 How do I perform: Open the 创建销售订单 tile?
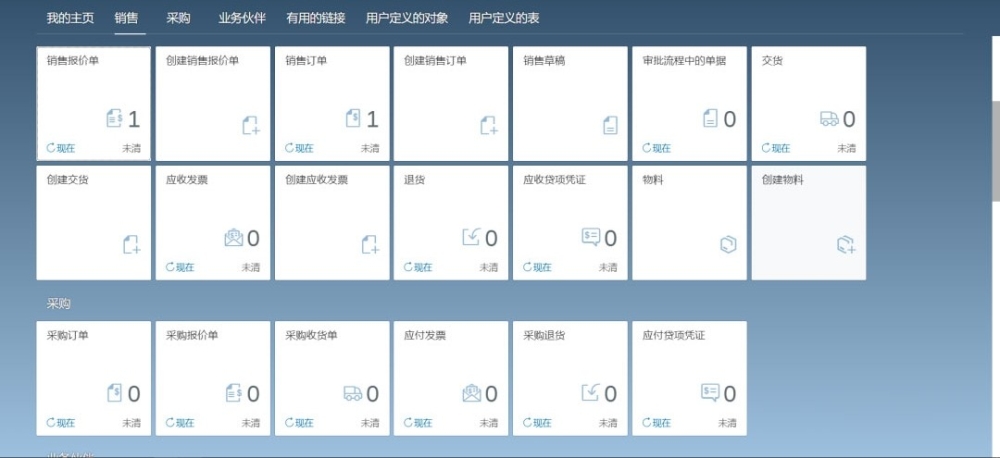(451, 103)
